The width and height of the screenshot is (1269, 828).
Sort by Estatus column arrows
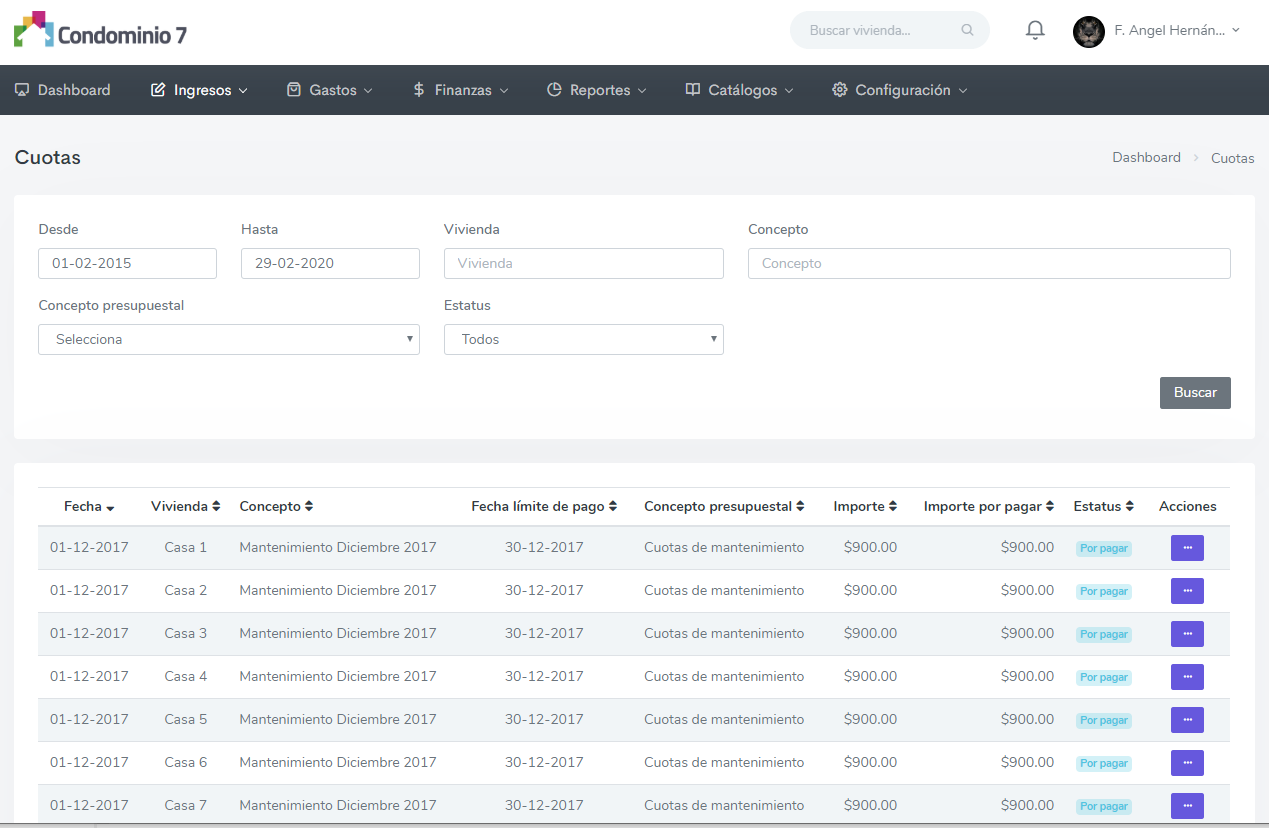(x=1129, y=507)
